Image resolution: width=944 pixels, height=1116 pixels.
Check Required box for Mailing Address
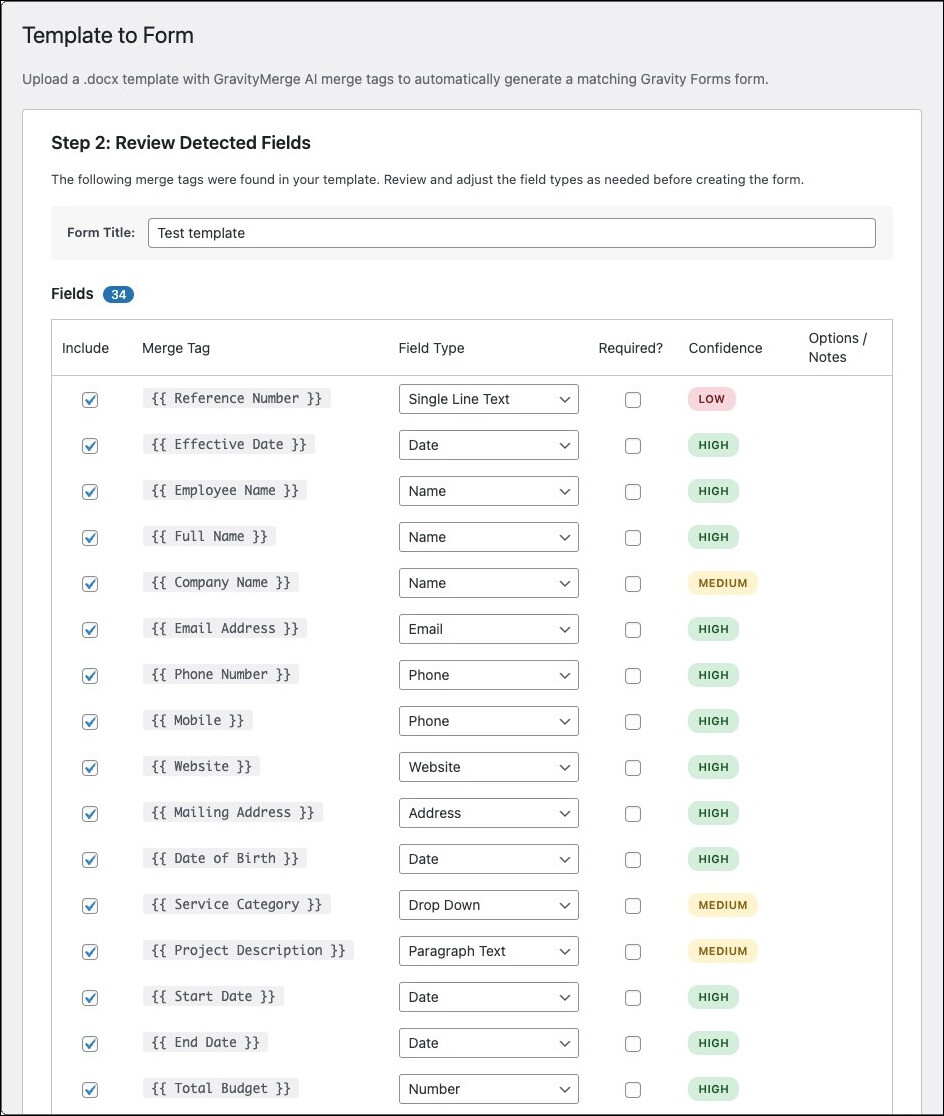633,814
